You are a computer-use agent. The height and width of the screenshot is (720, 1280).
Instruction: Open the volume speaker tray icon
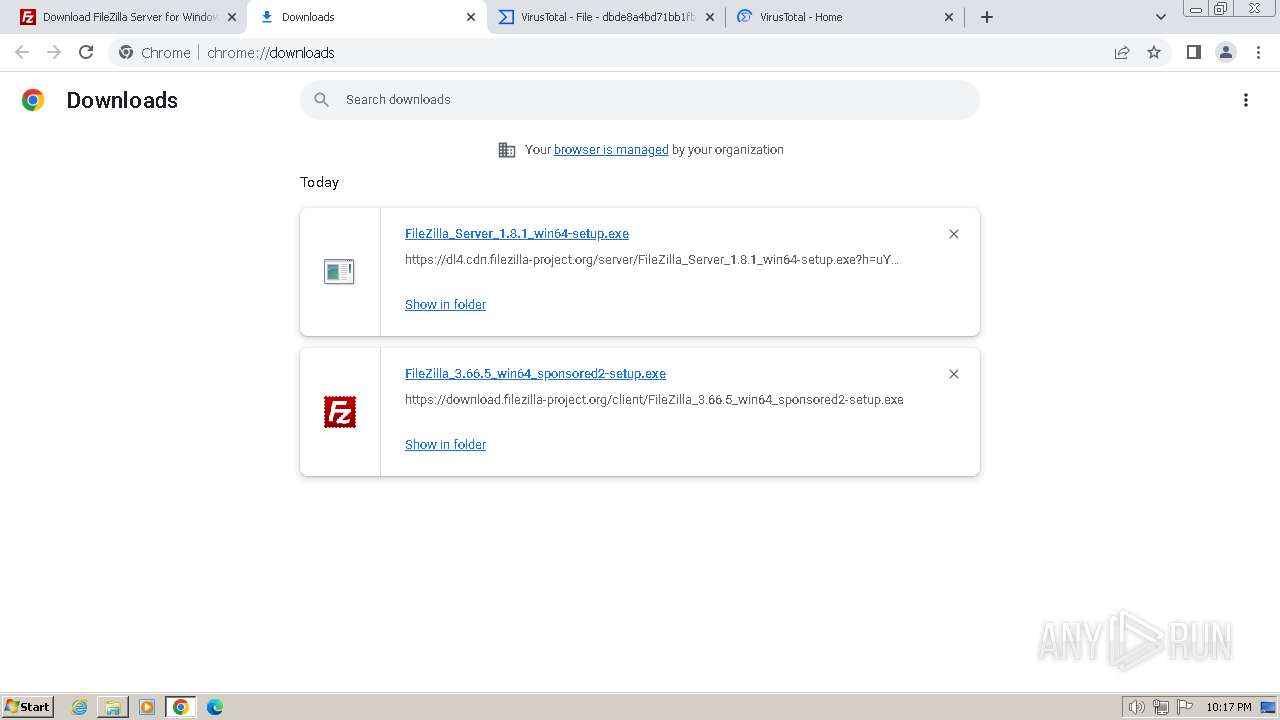pyautogui.click(x=1136, y=707)
